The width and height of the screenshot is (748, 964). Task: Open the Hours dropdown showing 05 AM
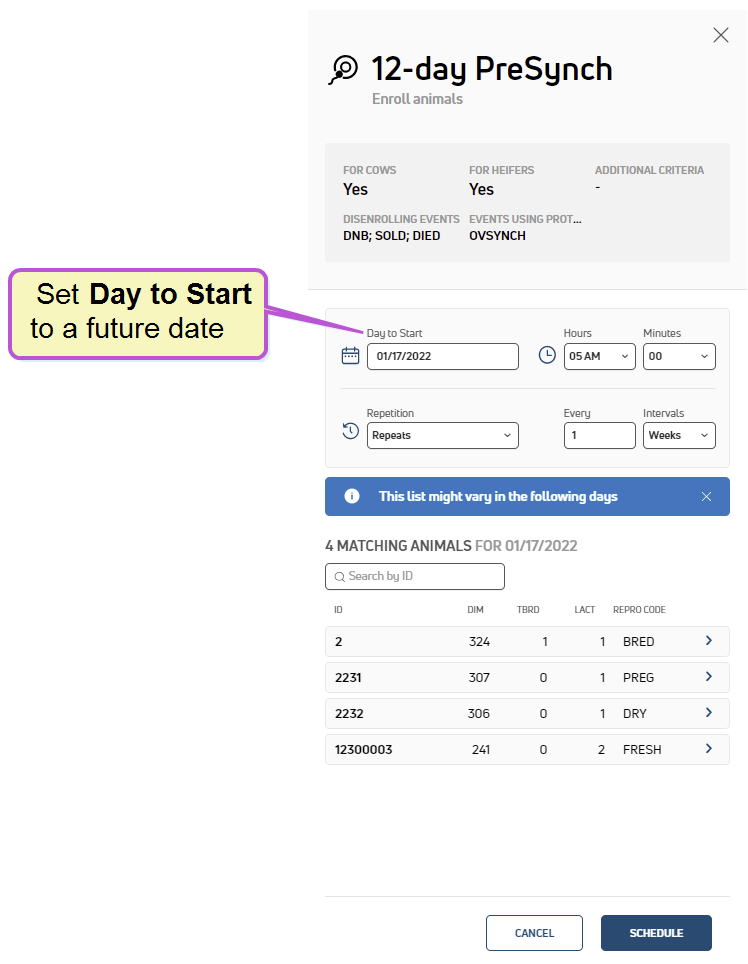(x=599, y=357)
